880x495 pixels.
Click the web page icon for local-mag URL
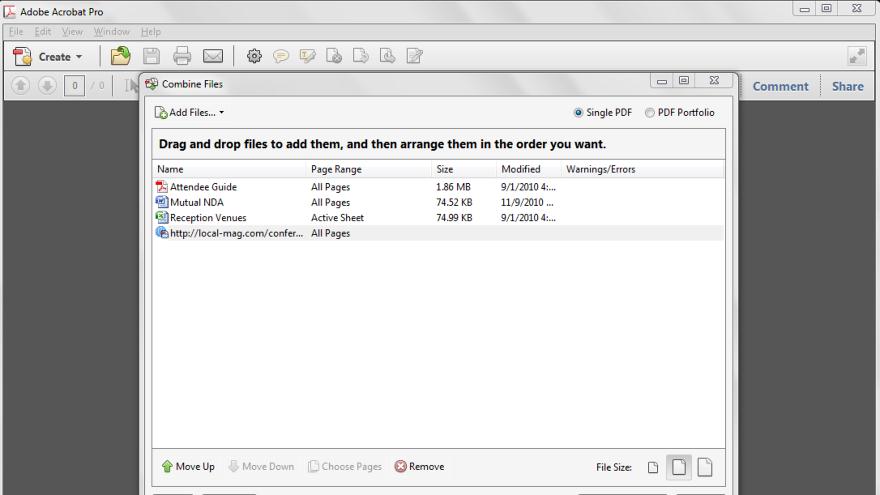162,232
